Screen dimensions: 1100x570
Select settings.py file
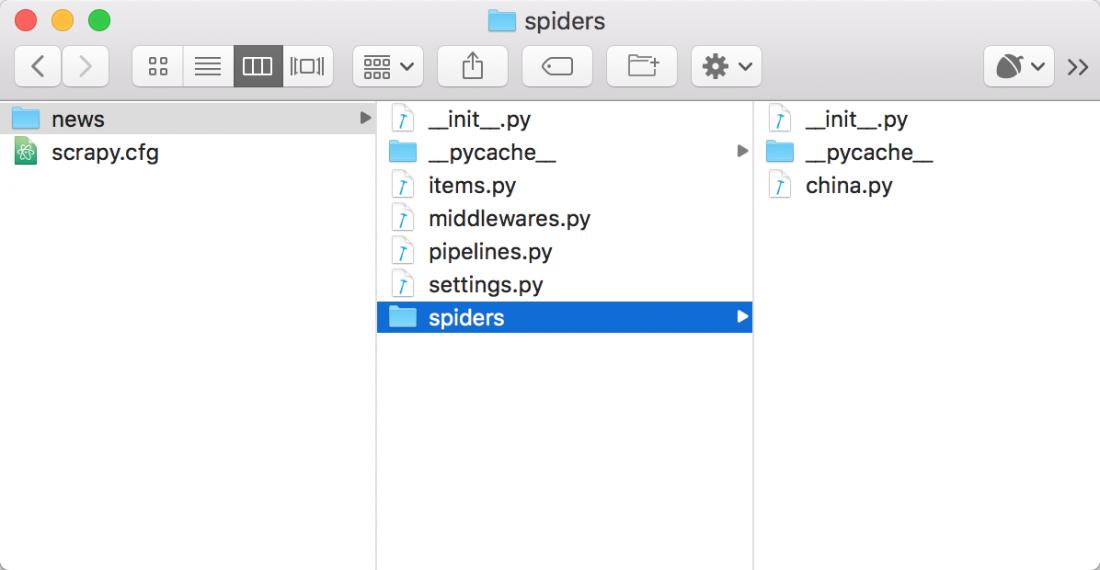(564, 285)
